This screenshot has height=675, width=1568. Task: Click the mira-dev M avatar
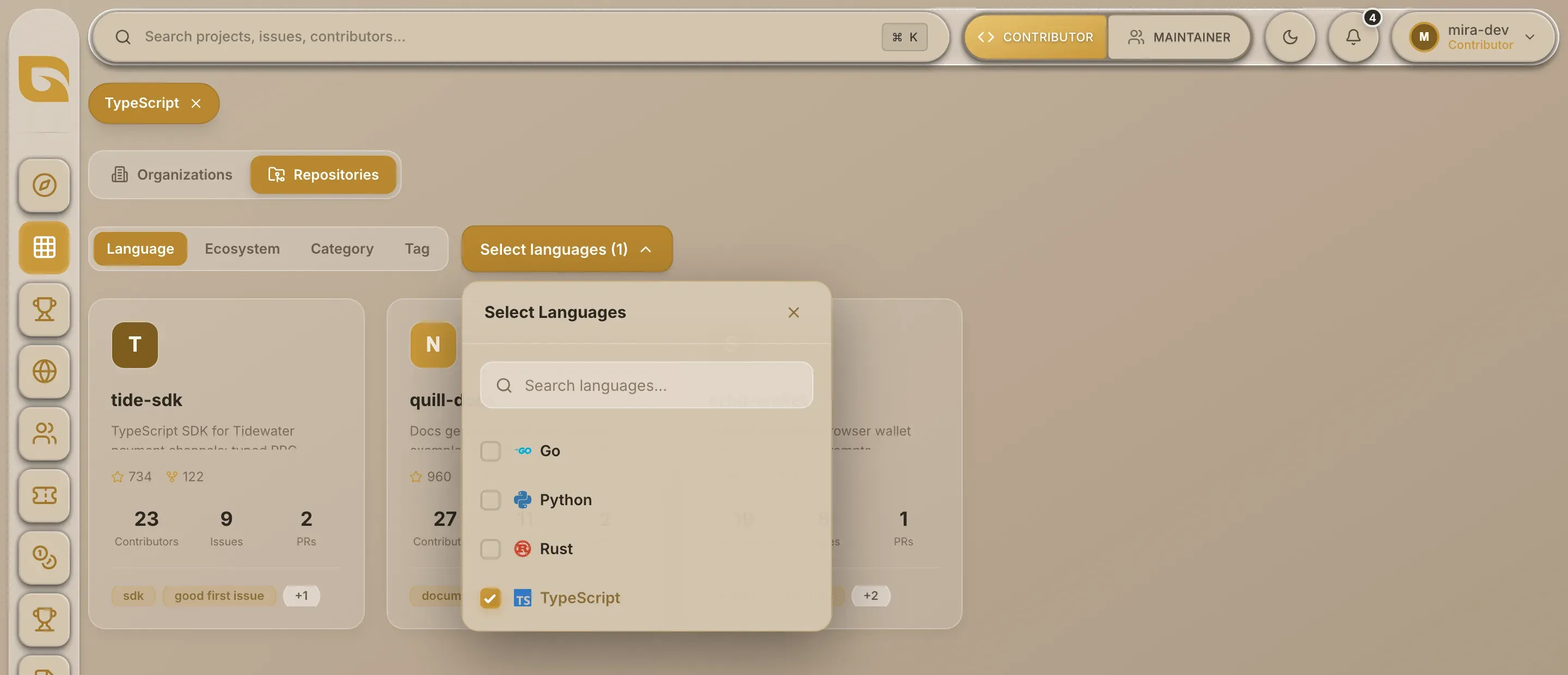pos(1424,37)
